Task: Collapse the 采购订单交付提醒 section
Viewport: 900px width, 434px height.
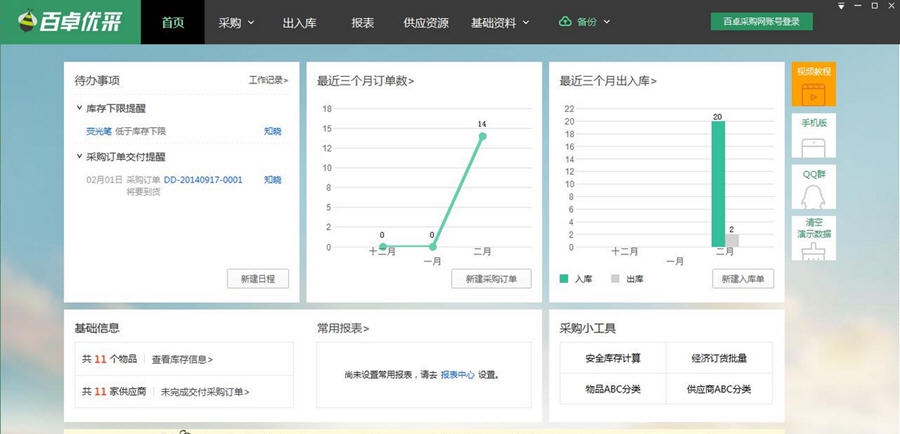Action: [x=79, y=157]
